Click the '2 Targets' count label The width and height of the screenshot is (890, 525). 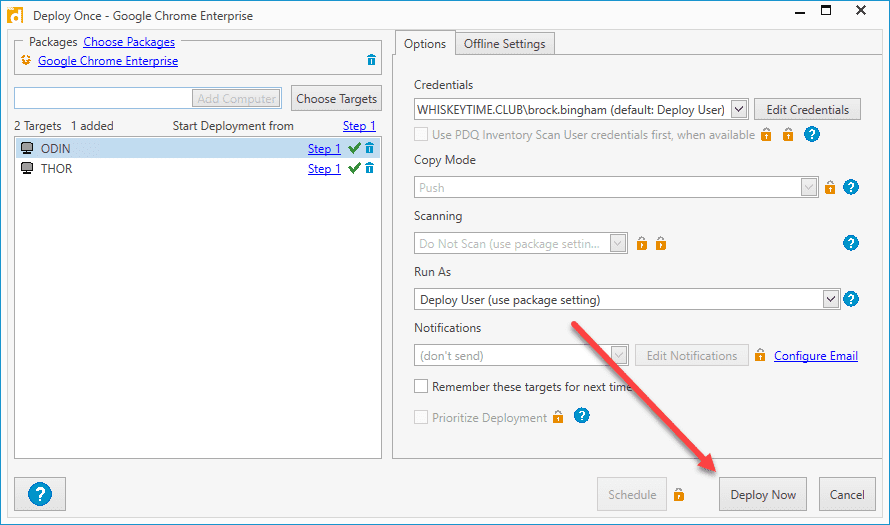click(38, 126)
